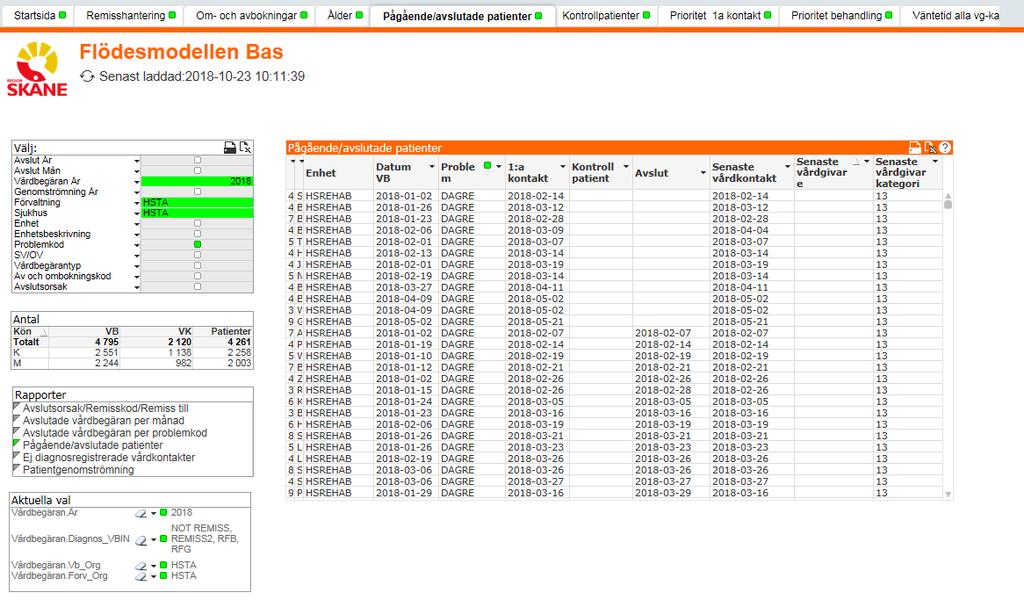Open the Avslutade vårdbegäran per månad report

[103, 420]
